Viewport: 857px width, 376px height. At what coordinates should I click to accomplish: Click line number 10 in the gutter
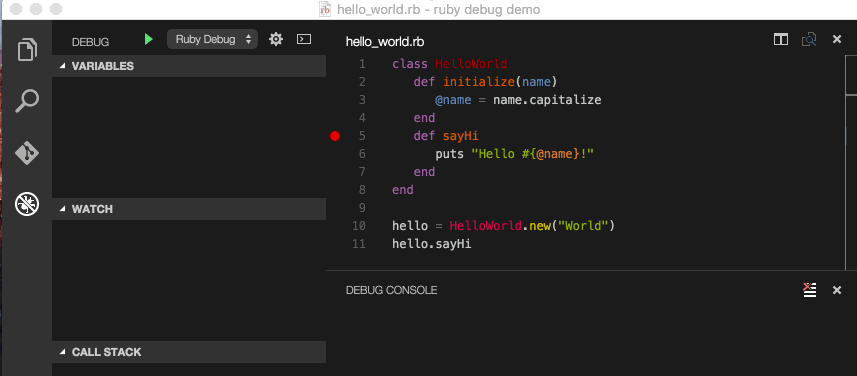click(359, 226)
